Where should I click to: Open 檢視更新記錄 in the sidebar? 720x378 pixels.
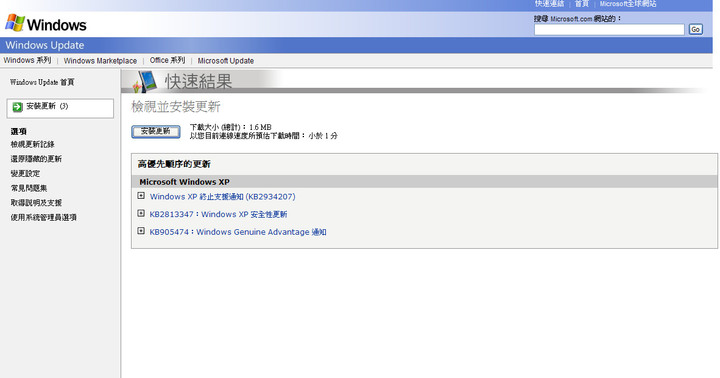point(33,144)
